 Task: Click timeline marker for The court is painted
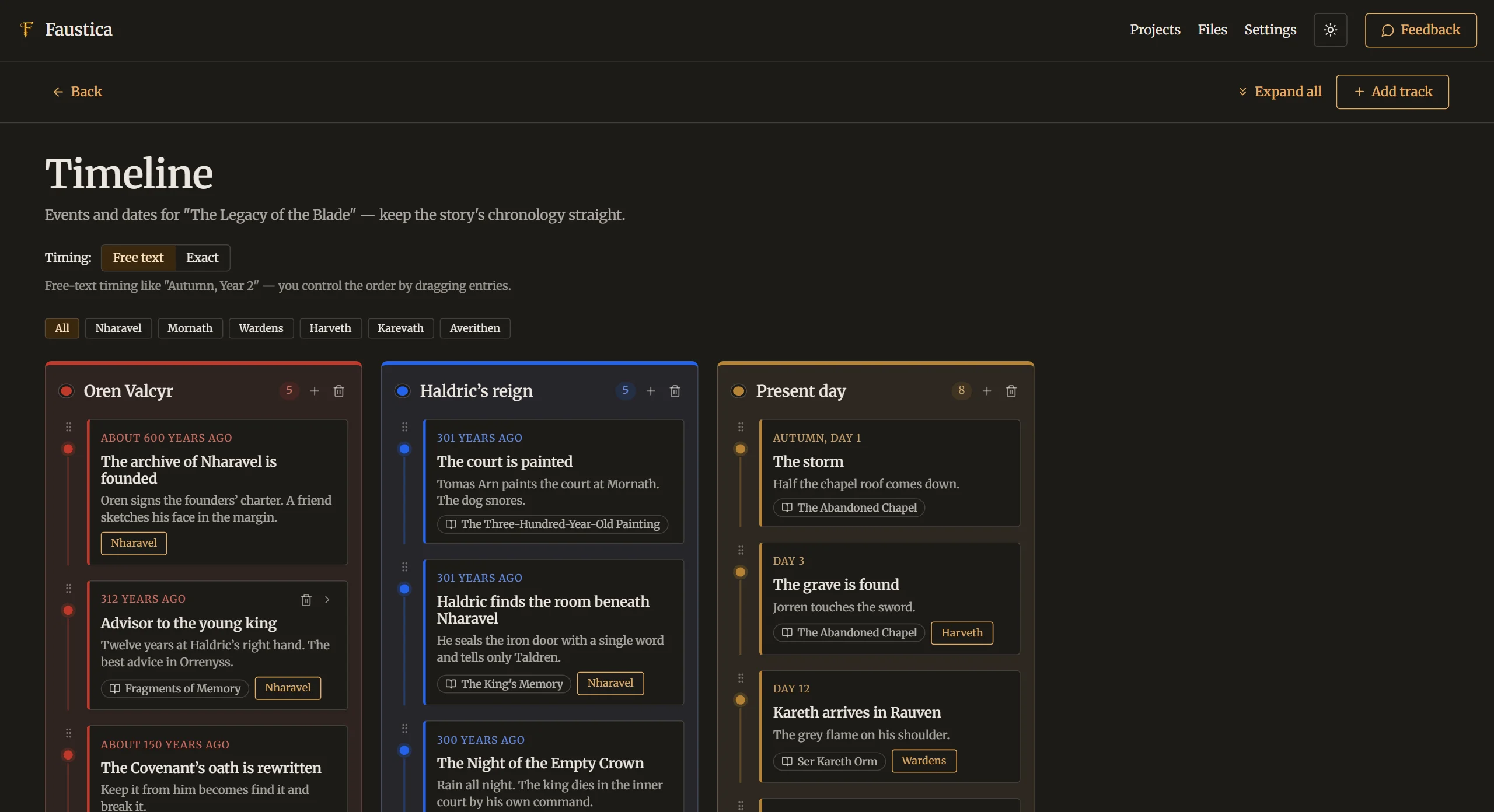click(x=404, y=449)
